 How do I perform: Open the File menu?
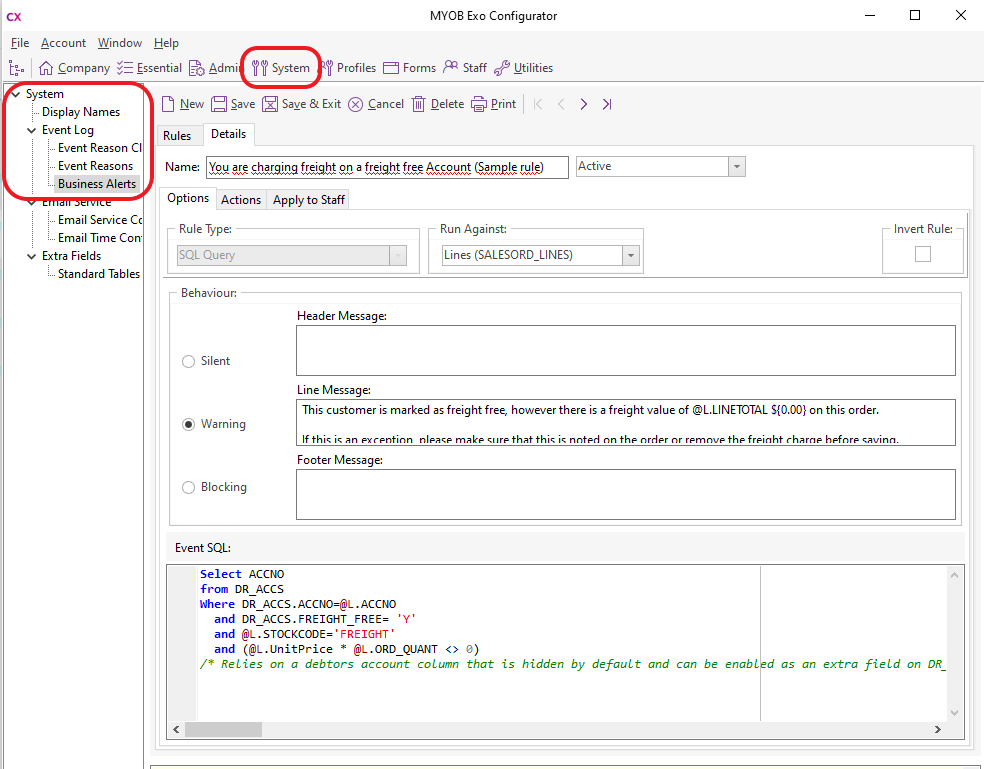point(20,43)
